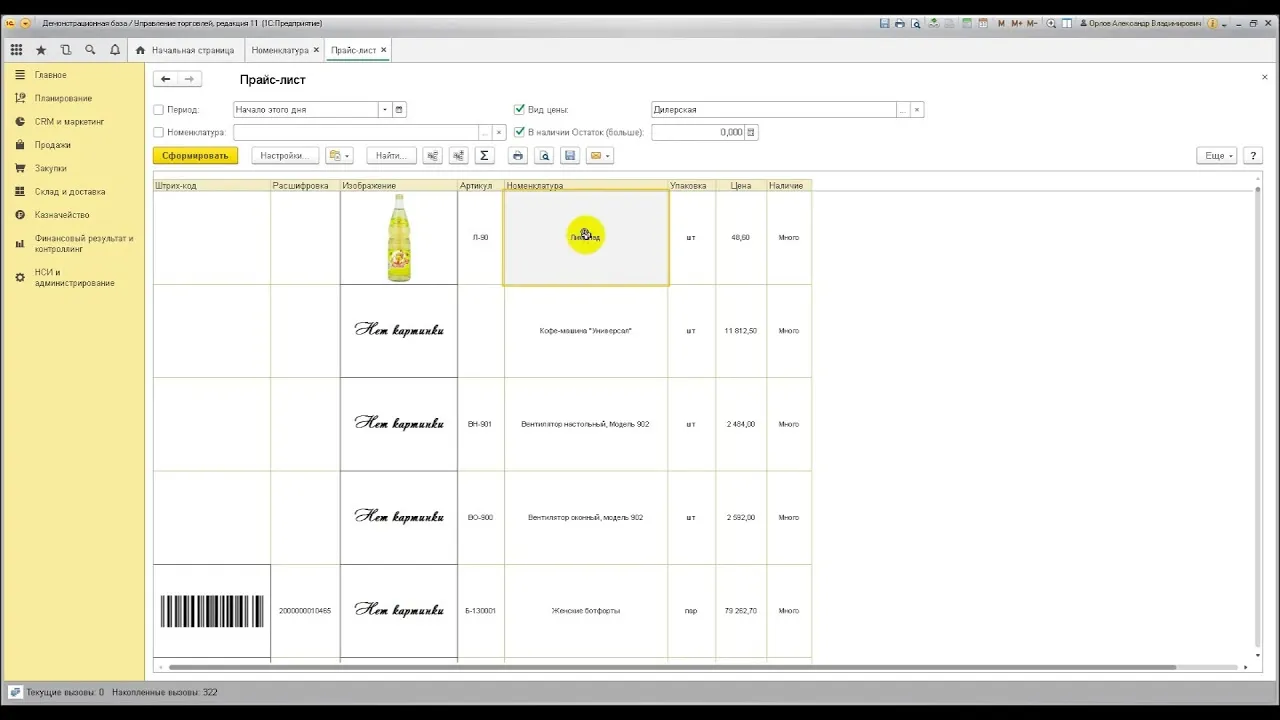Image resolution: width=1280 pixels, height=720 pixels.
Task: Open the Еще dropdown menu
Action: point(1216,156)
